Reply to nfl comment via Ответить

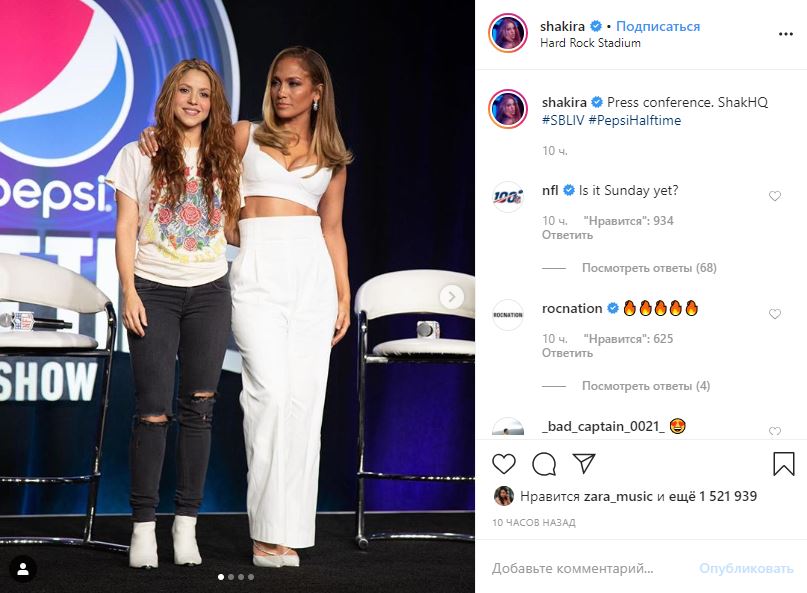[567, 235]
